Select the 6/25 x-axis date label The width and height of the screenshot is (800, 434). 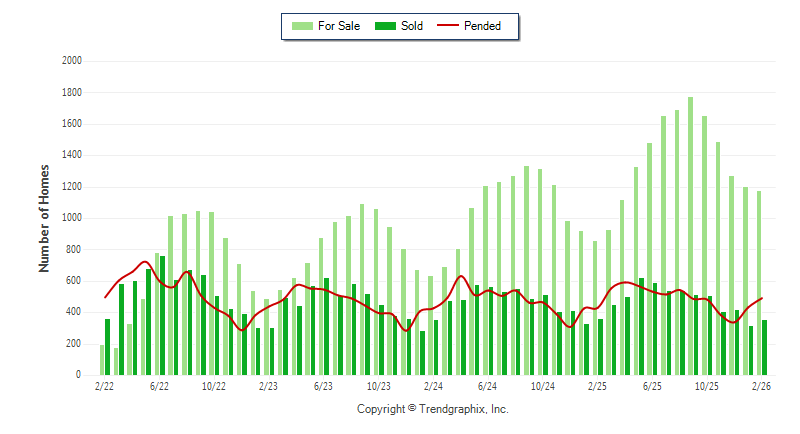coord(652,385)
